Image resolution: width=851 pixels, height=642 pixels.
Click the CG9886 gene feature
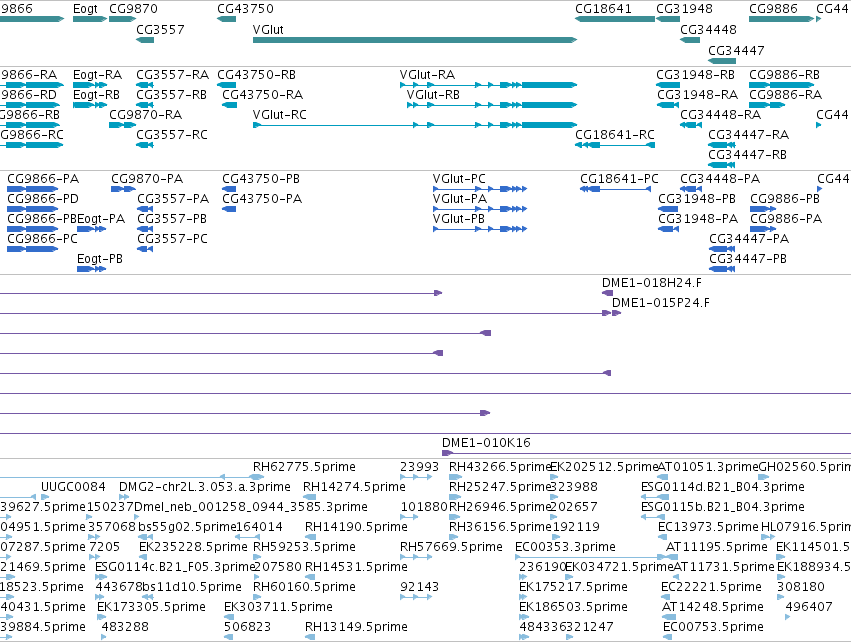(782, 19)
